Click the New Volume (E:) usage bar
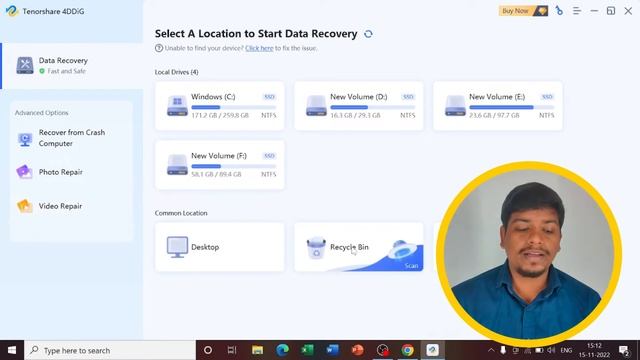 (x=511, y=107)
